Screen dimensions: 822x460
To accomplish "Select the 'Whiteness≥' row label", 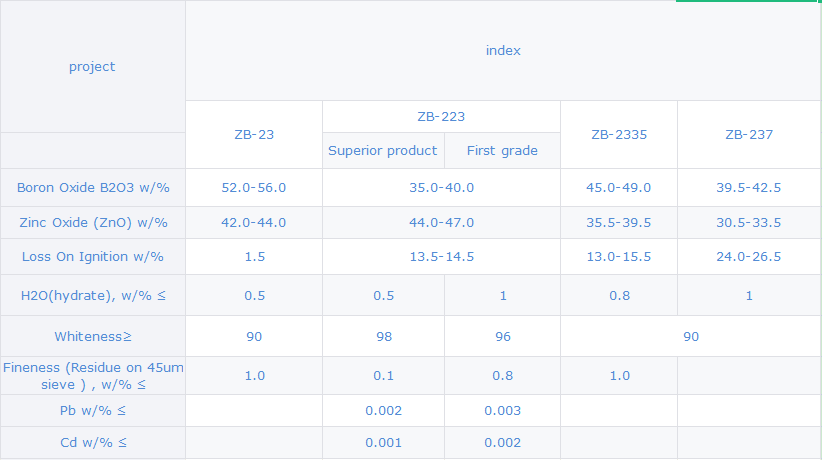I will (x=92, y=337).
